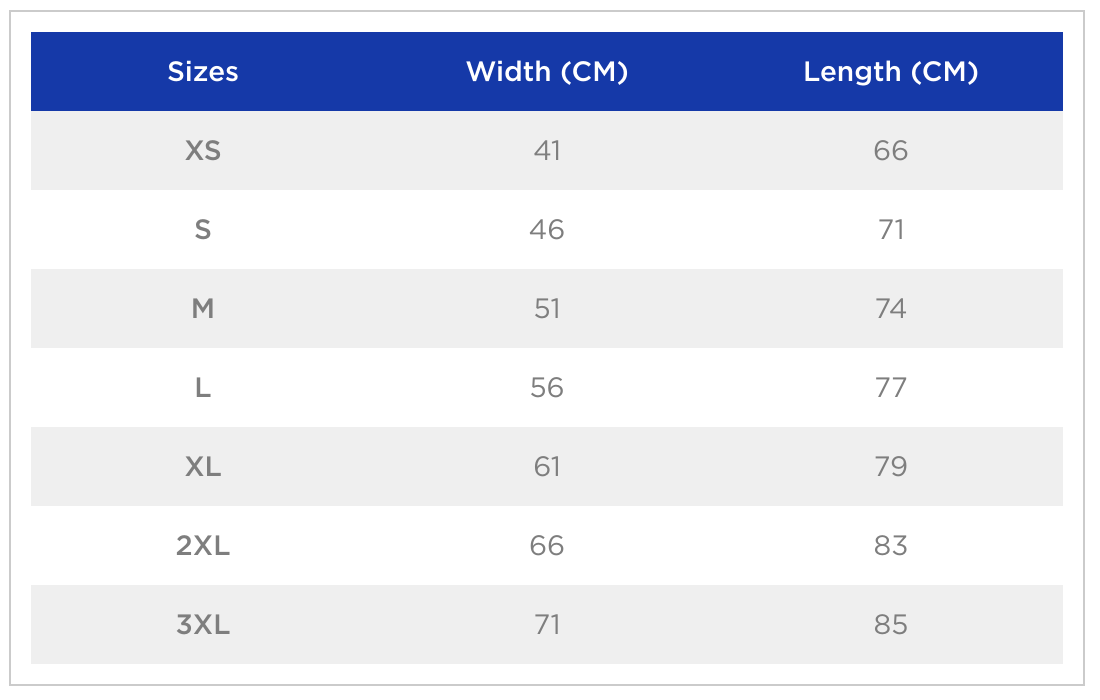Click length value 79 for XL
The height and width of the screenshot is (700, 1100).
[x=890, y=467]
